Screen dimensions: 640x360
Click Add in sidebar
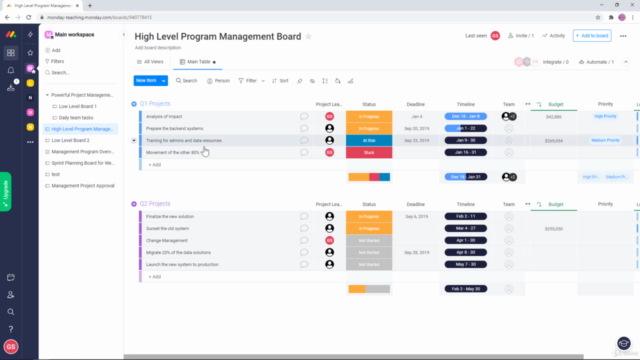[x=53, y=50]
